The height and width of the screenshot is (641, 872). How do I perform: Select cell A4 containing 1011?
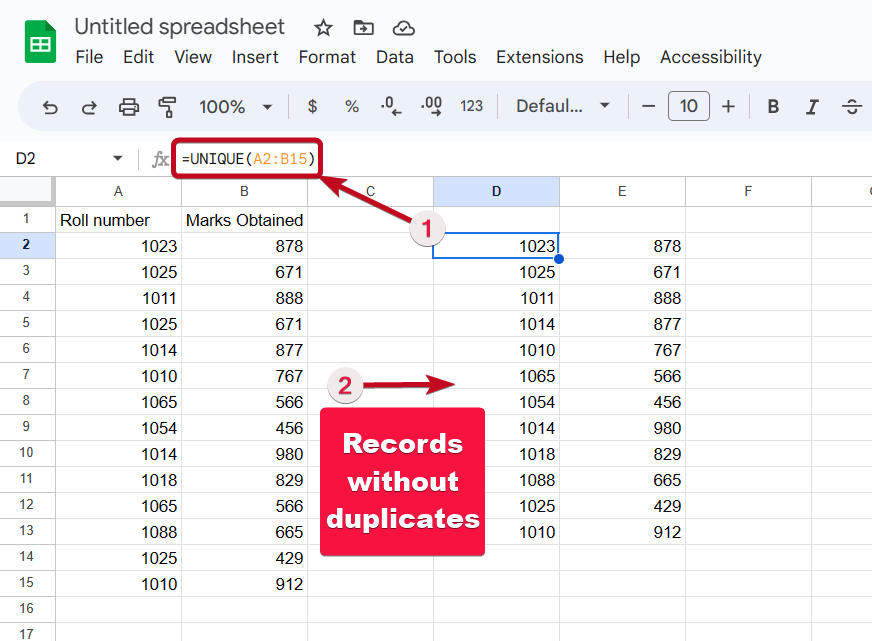118,298
